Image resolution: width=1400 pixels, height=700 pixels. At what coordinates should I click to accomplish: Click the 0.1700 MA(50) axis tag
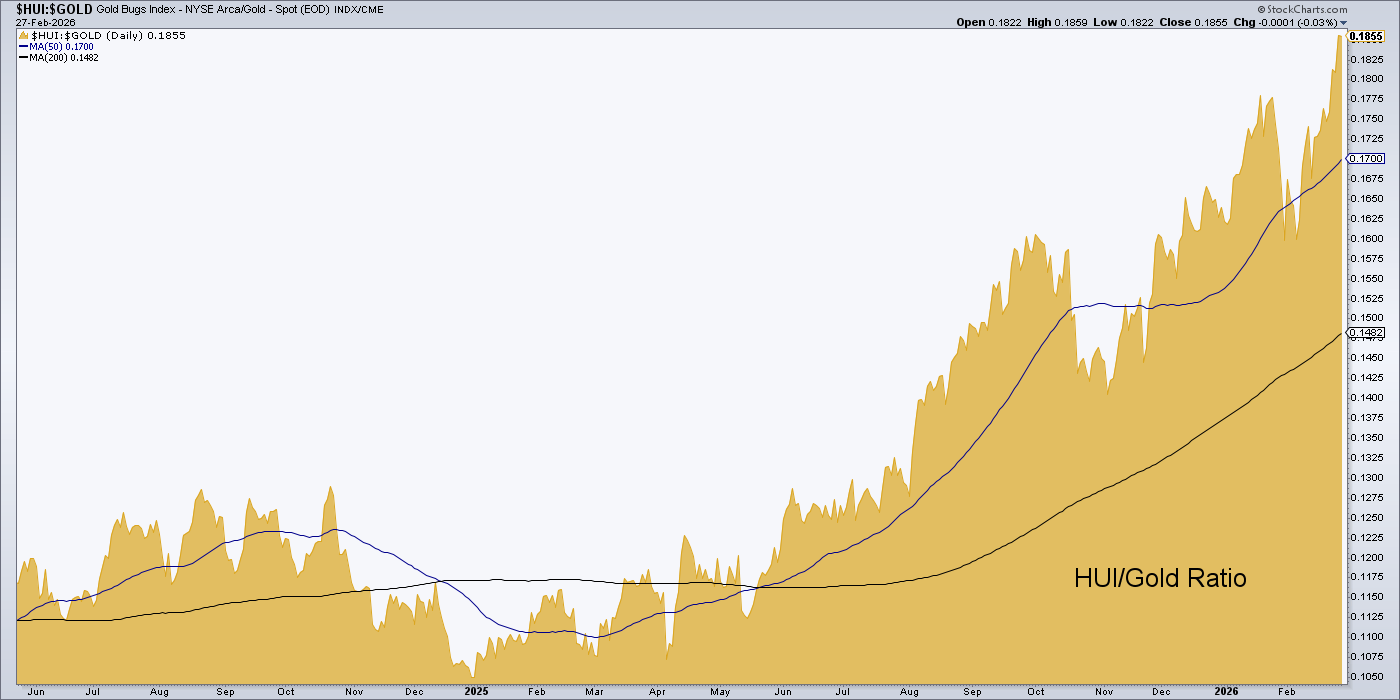pos(1365,158)
